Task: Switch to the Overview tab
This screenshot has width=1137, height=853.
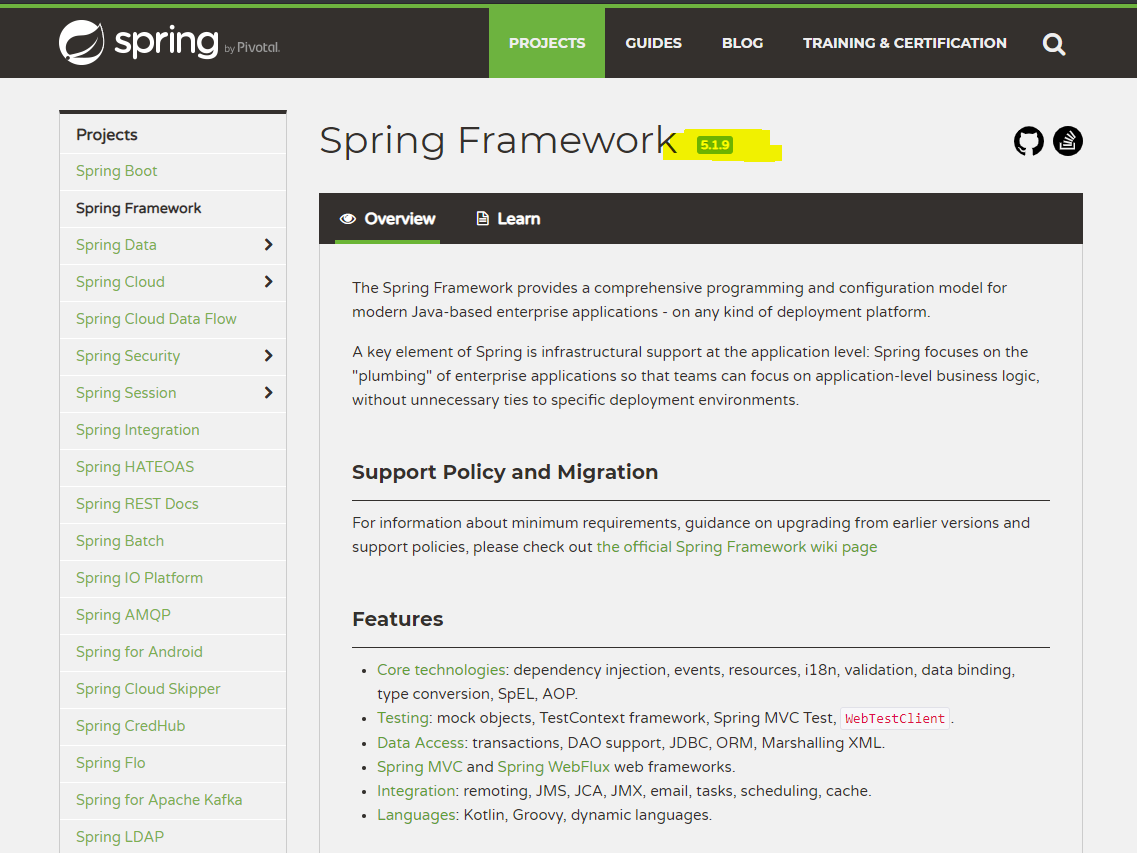Action: tap(387, 218)
